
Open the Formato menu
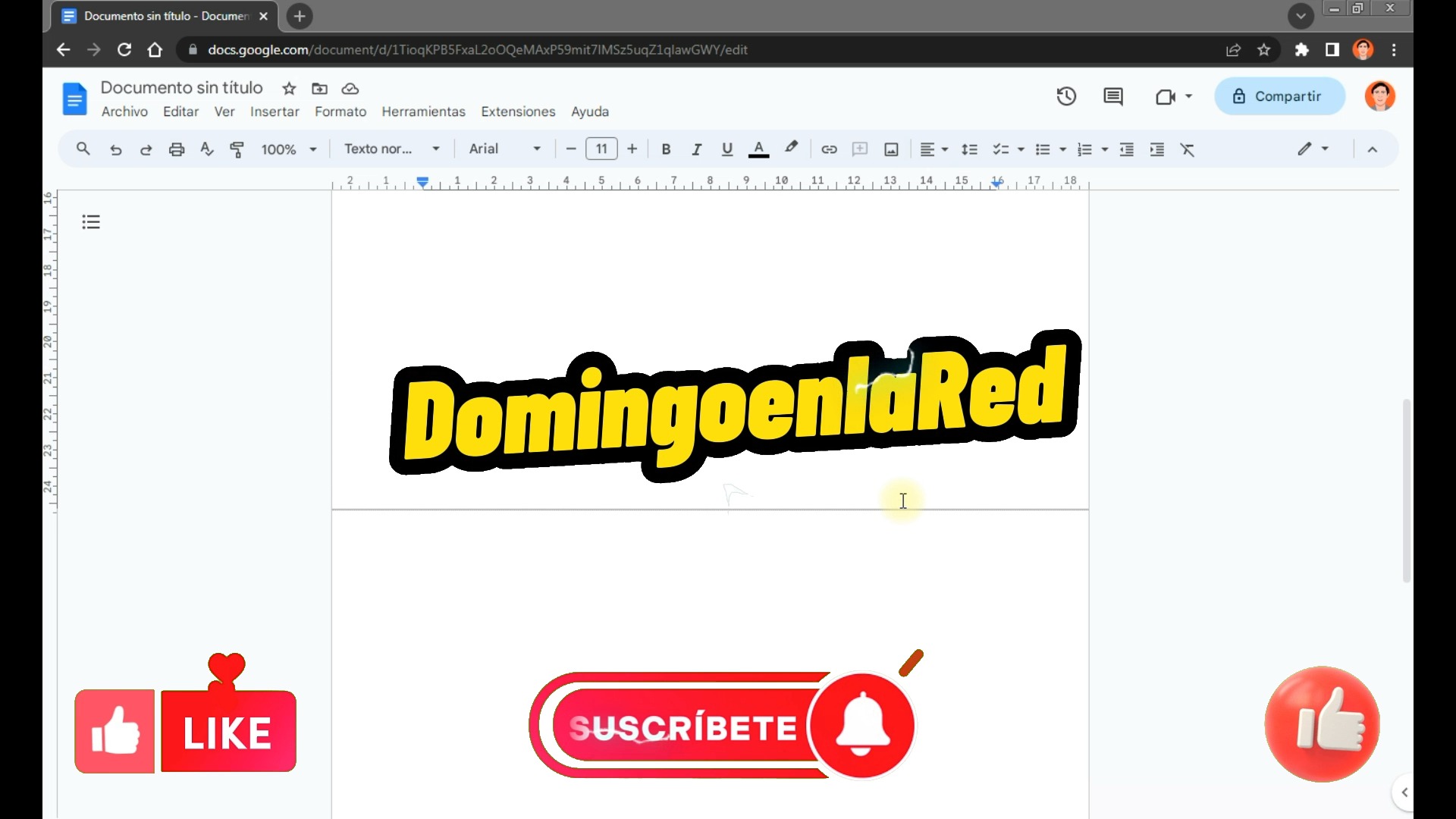[x=340, y=111]
